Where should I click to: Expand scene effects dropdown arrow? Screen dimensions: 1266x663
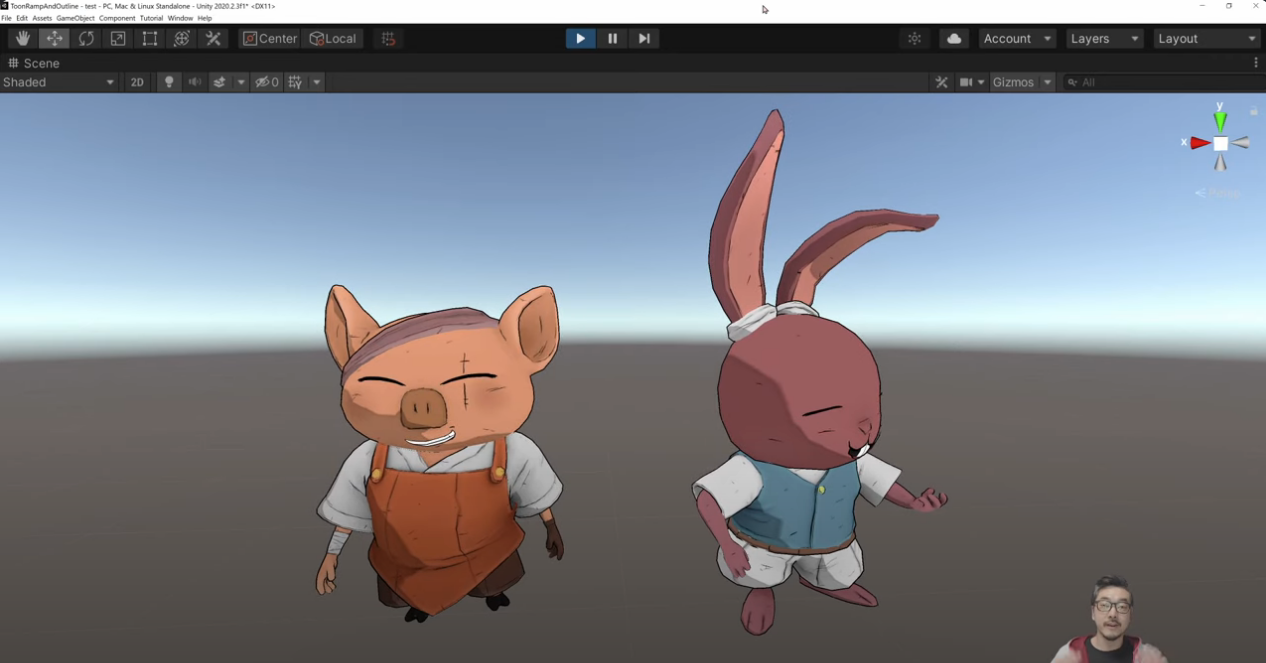click(x=241, y=82)
